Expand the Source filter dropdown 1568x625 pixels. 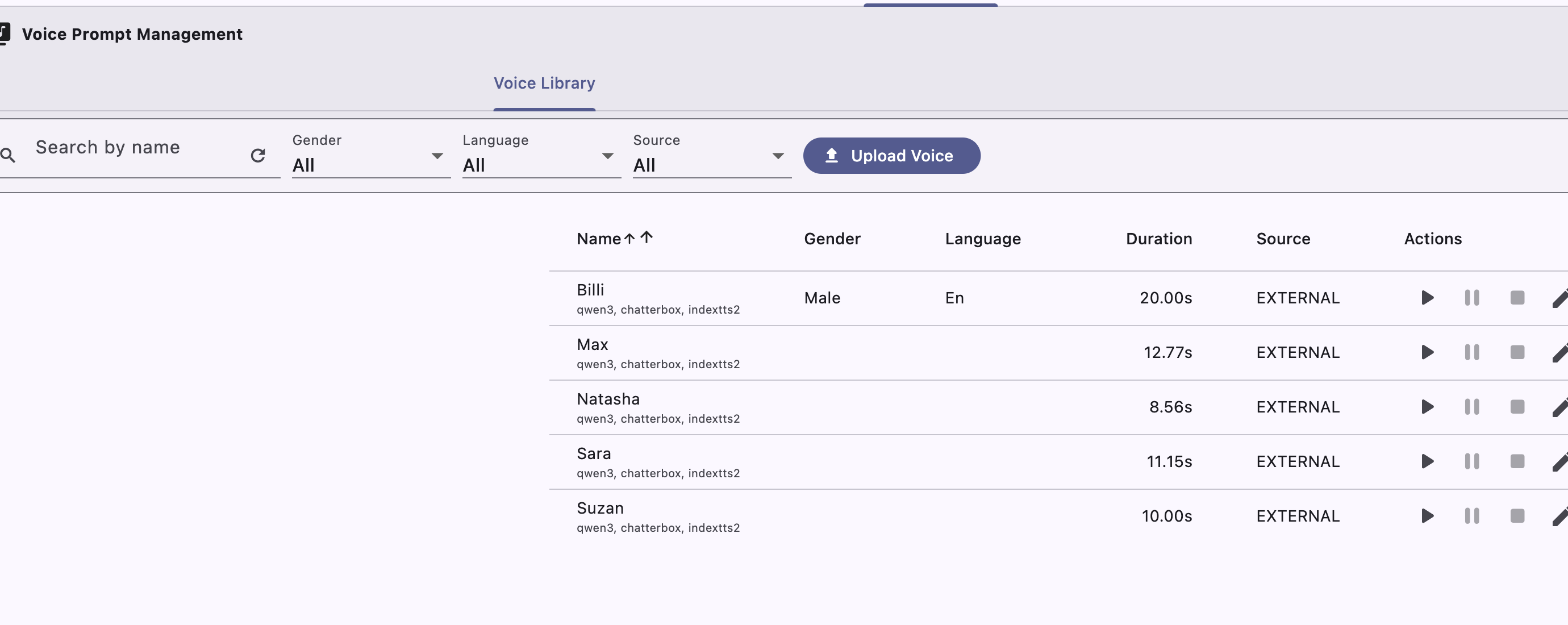pos(778,156)
